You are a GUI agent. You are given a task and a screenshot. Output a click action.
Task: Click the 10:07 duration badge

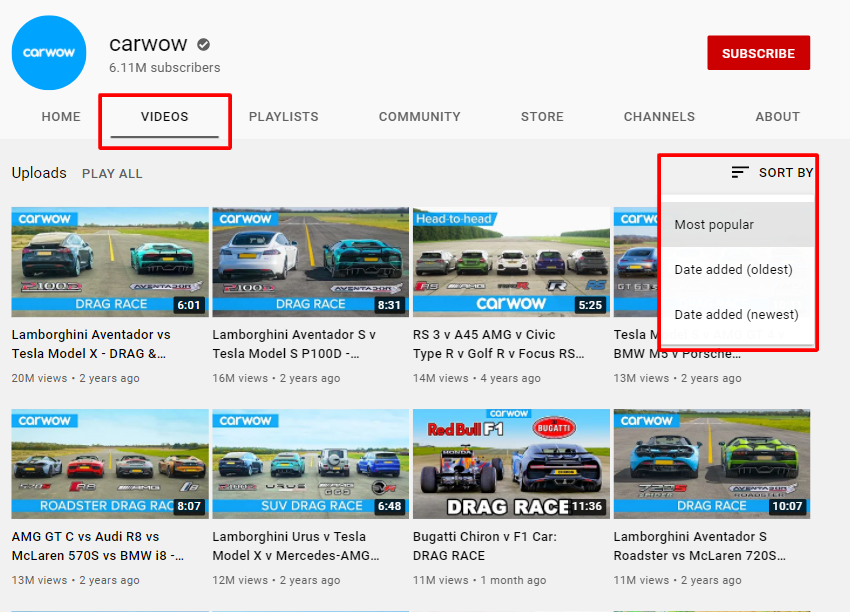tap(787, 506)
